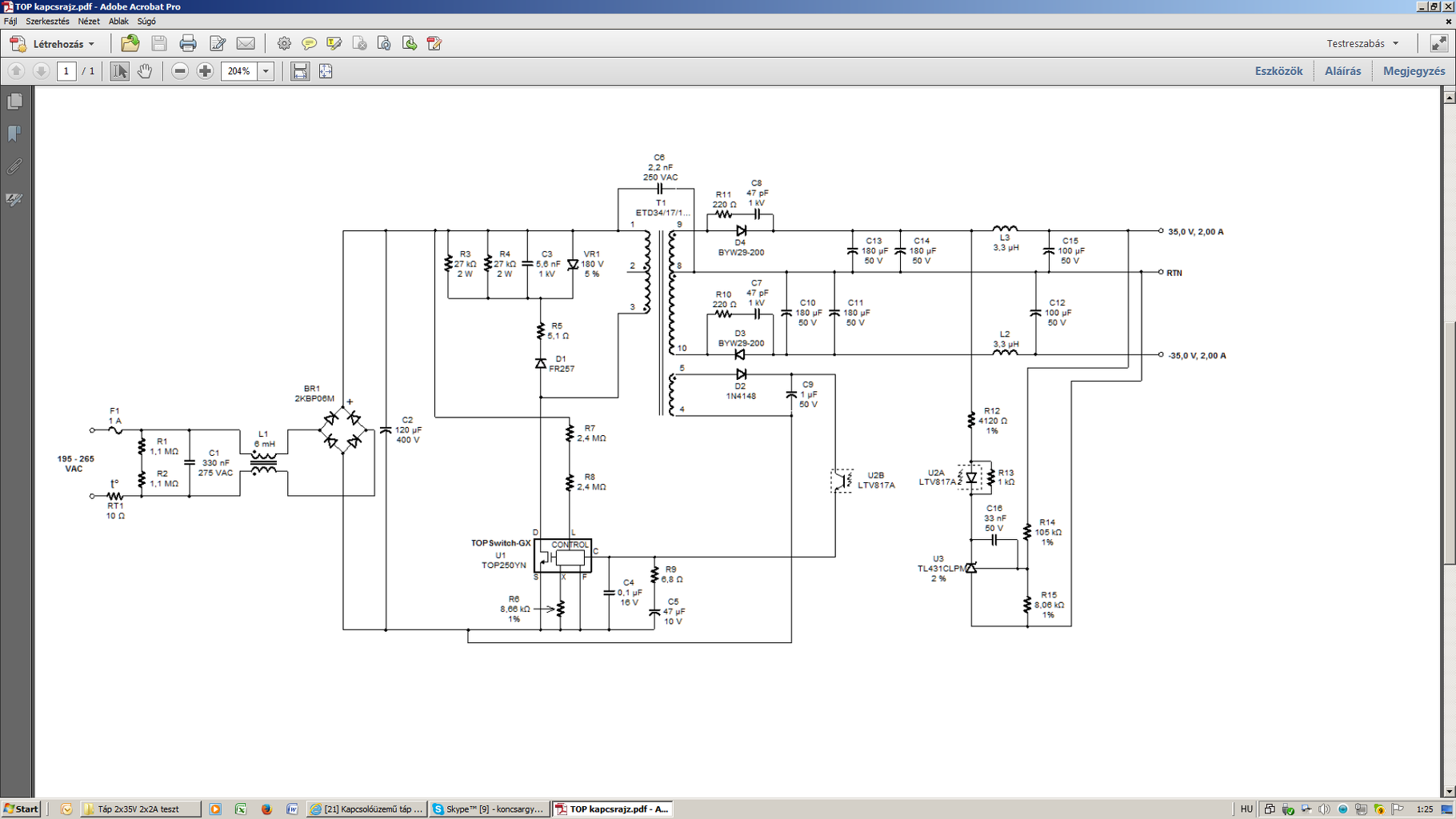1456x819 pixels.
Task: Click the Edit/Sign document icon
Action: click(x=218, y=43)
